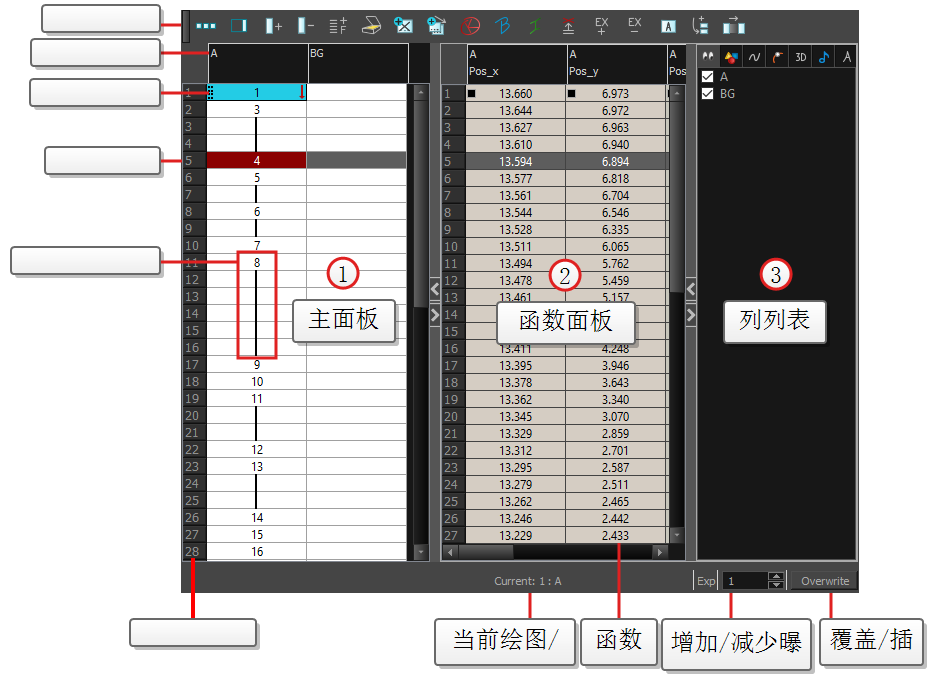939x686 pixels.
Task: Uncheck the A column checkbox
Action: (707, 77)
